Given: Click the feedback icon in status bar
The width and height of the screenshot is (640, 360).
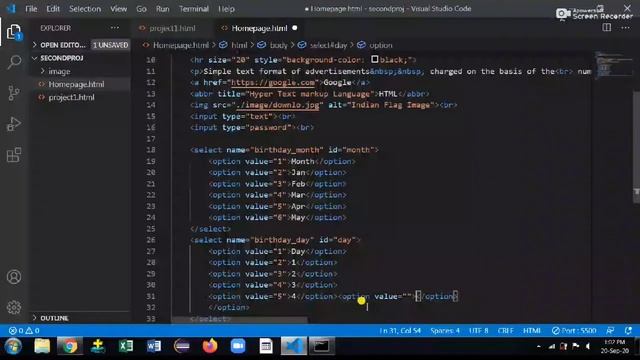Looking at the screenshot, I should click(x=610, y=331).
